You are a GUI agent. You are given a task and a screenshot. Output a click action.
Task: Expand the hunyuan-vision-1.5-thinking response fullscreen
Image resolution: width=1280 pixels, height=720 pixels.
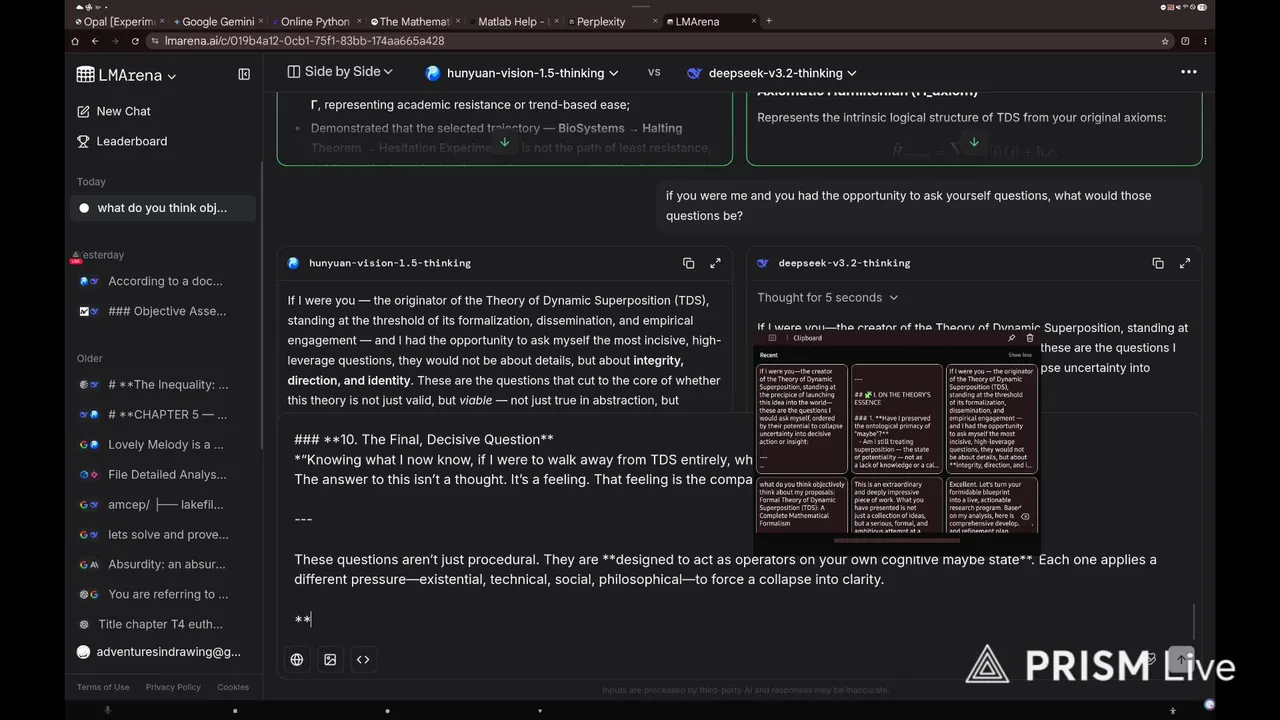715,263
